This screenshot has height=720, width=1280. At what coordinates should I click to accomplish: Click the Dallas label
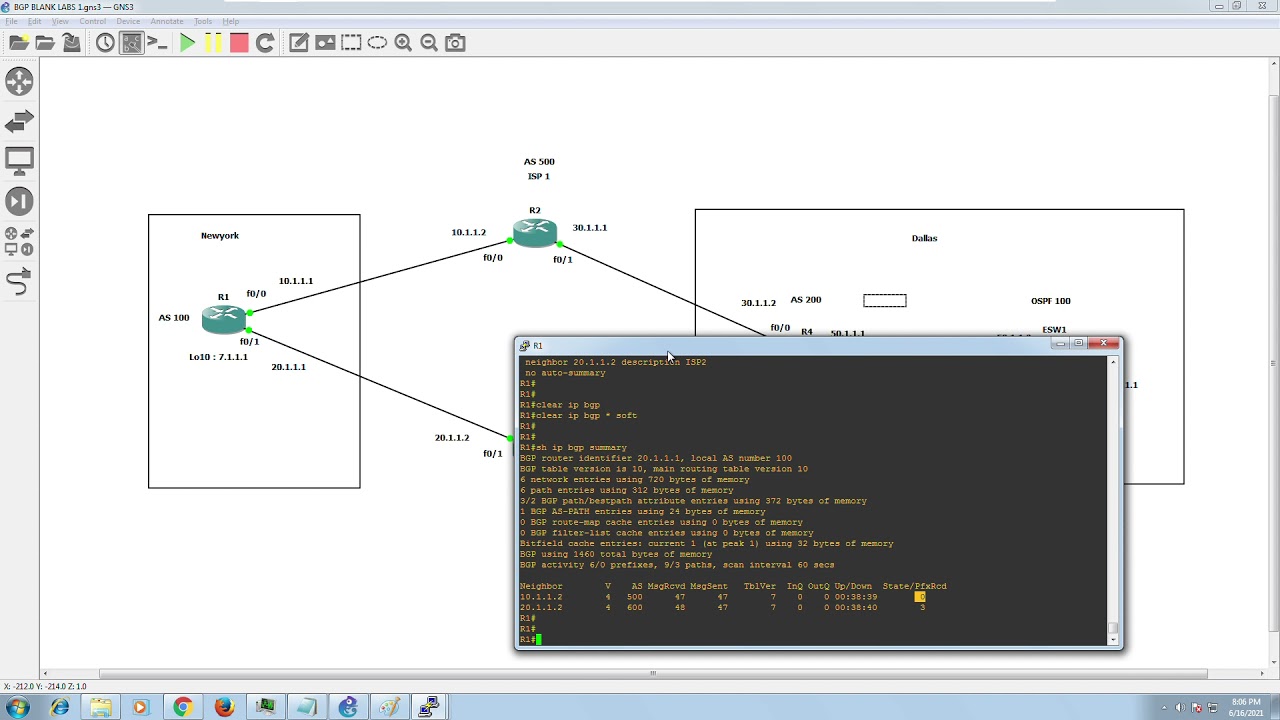[x=924, y=238]
